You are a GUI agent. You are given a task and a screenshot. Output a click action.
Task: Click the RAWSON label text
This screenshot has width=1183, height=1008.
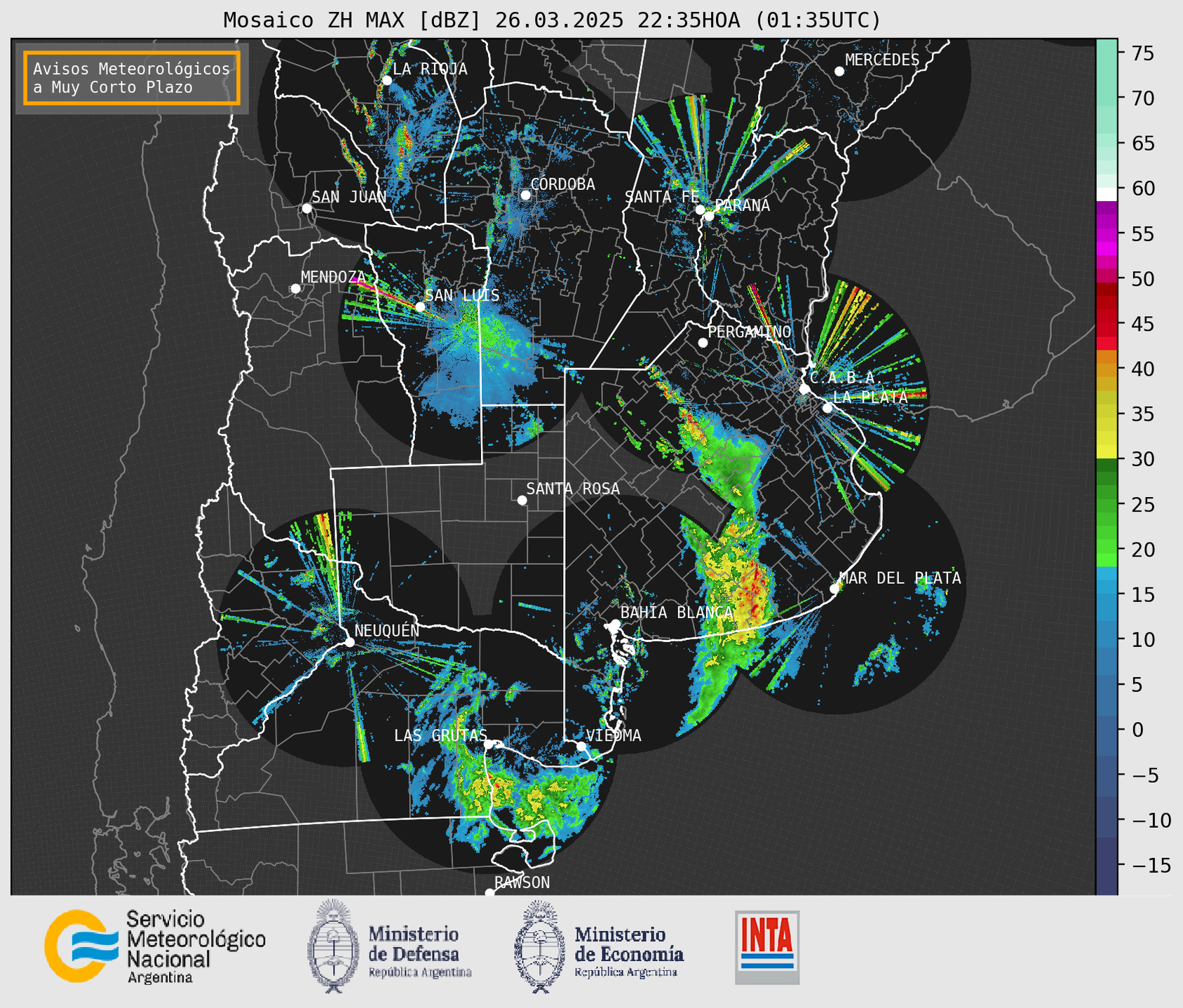(522, 883)
